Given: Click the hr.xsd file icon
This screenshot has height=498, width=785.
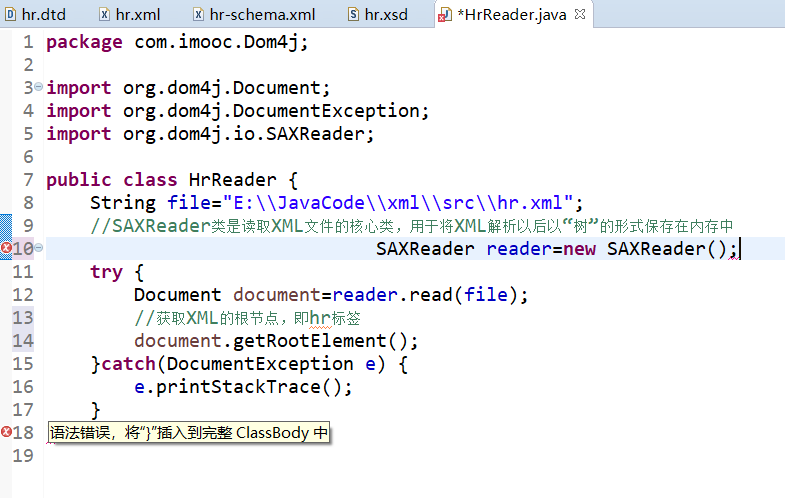Looking at the screenshot, I should pyautogui.click(x=353, y=15).
